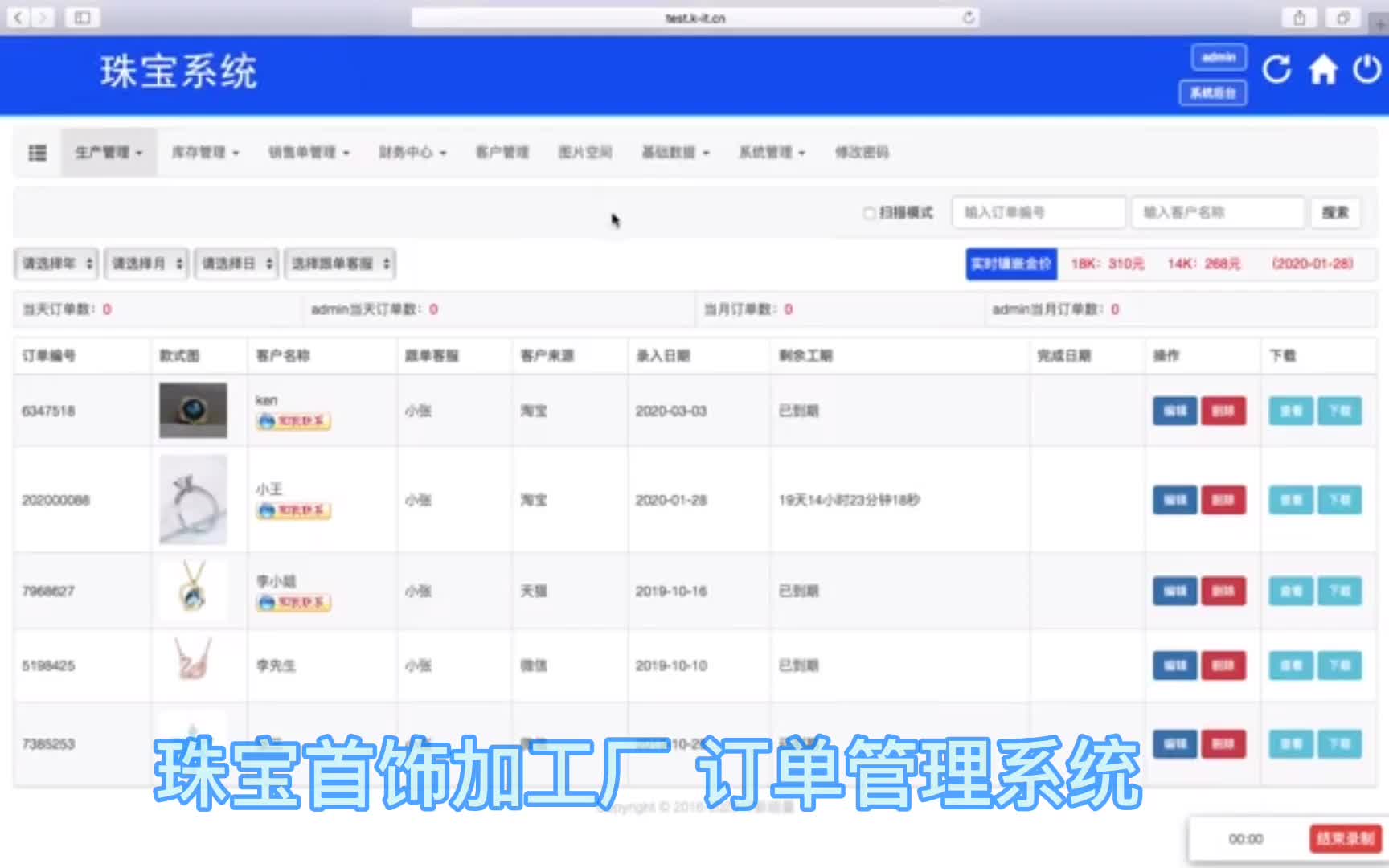Screen dimensions: 1389x868
Task: Expand the 财务中心 menu
Action: [x=412, y=152]
